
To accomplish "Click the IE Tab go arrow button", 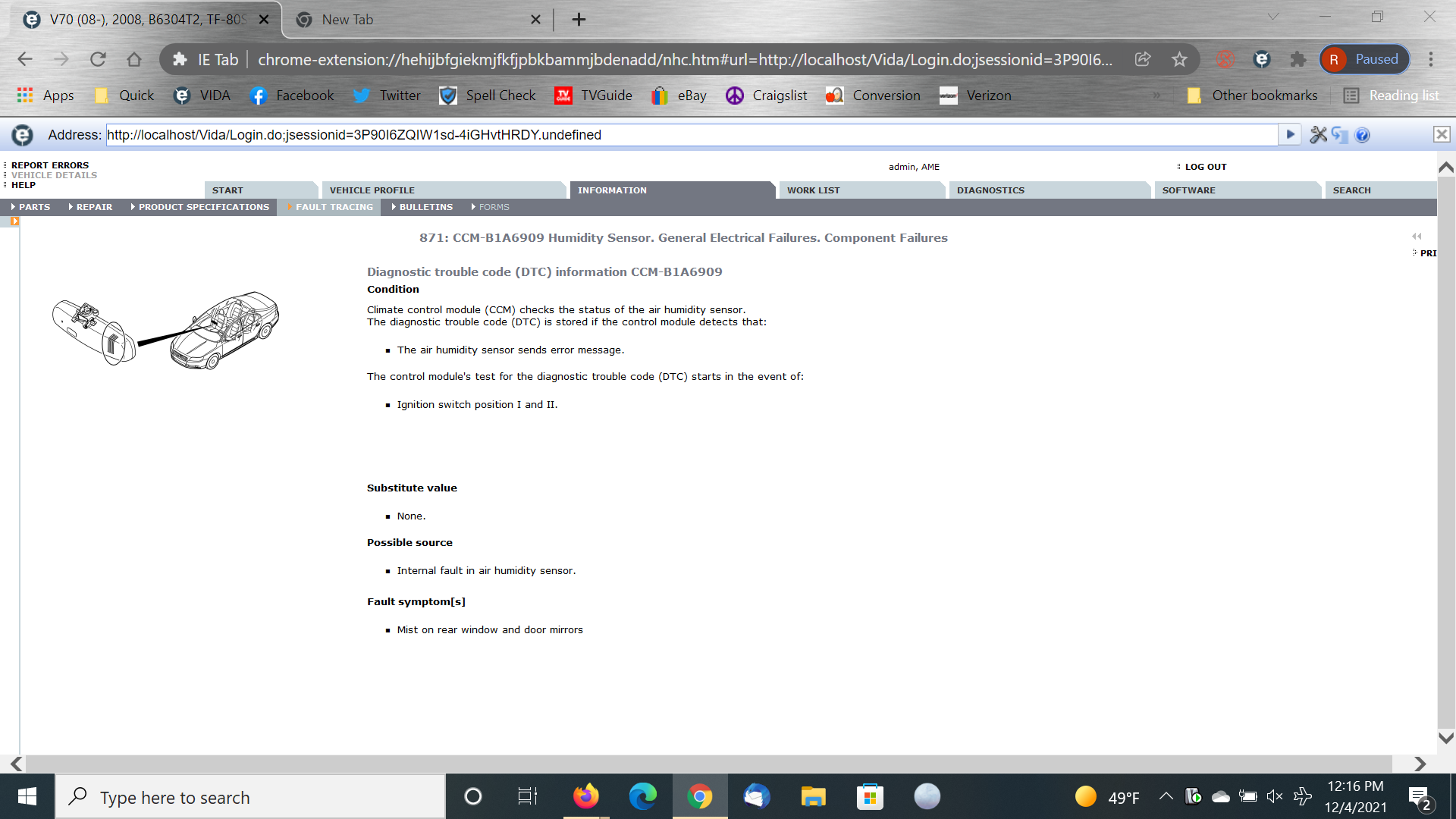I will pyautogui.click(x=1290, y=135).
